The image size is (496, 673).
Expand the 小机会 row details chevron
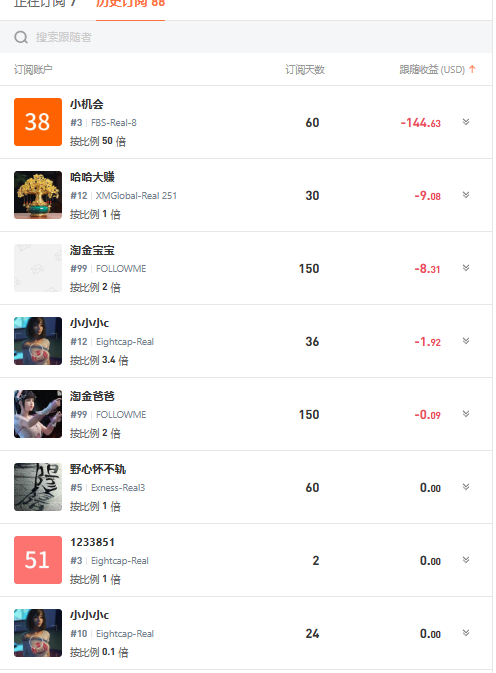[x=466, y=122]
